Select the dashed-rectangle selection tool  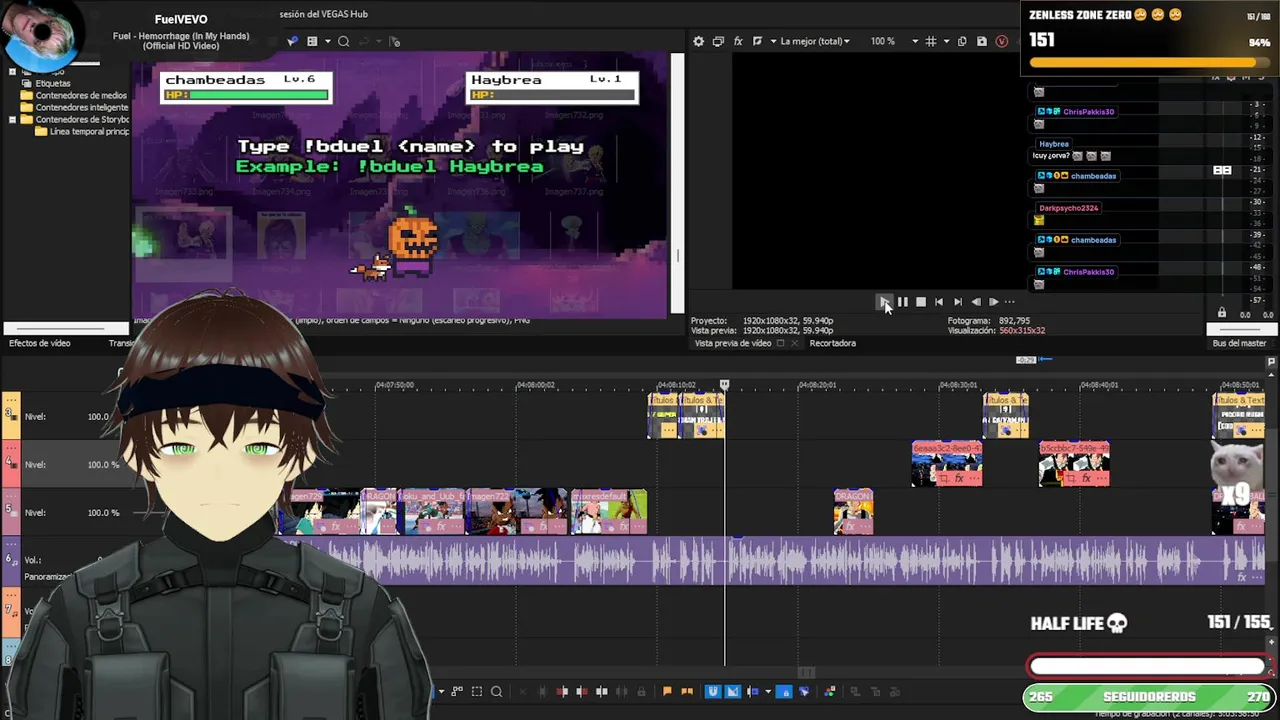(477, 691)
